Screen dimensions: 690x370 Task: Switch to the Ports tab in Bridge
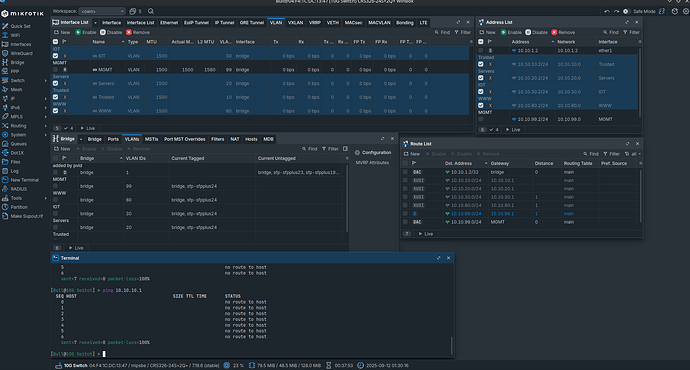[113, 139]
